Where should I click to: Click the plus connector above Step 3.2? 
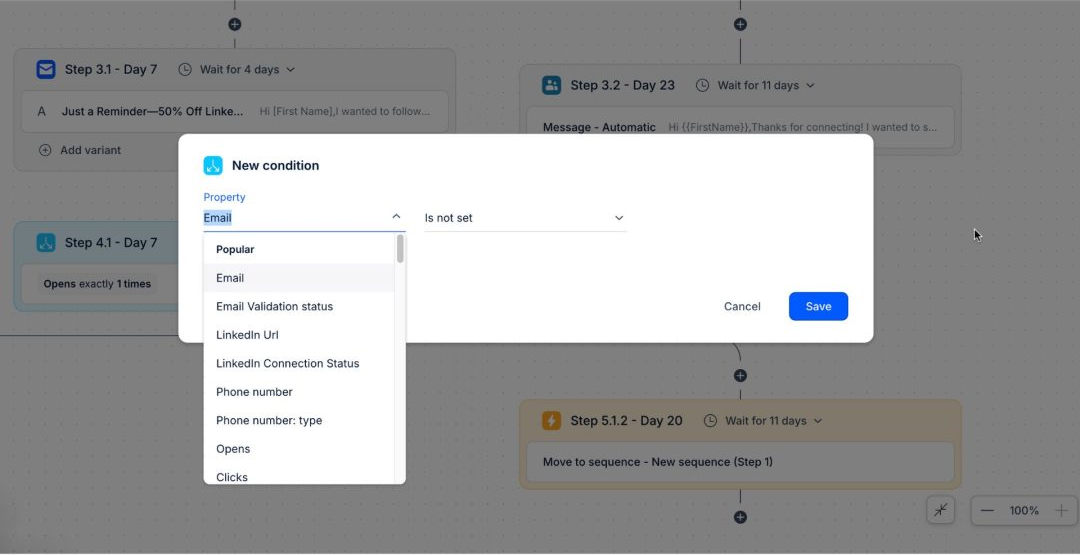[x=740, y=24]
